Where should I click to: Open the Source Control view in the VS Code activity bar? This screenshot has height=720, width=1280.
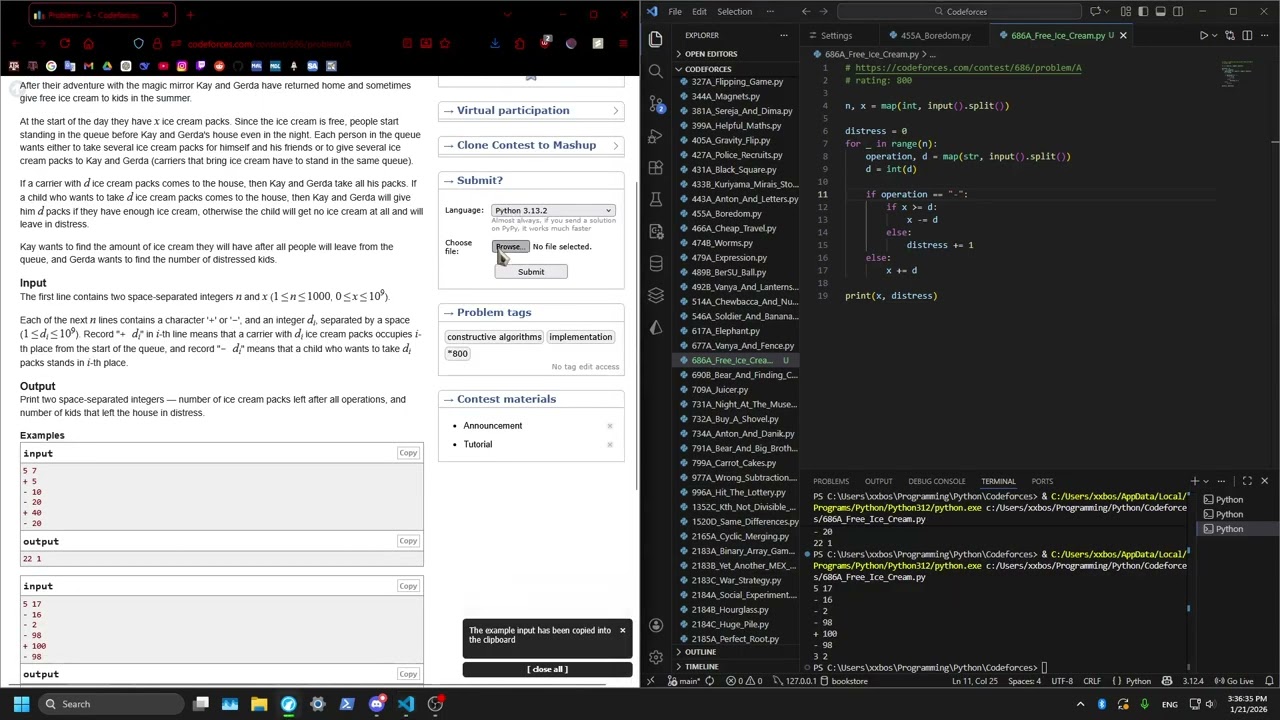(x=656, y=104)
